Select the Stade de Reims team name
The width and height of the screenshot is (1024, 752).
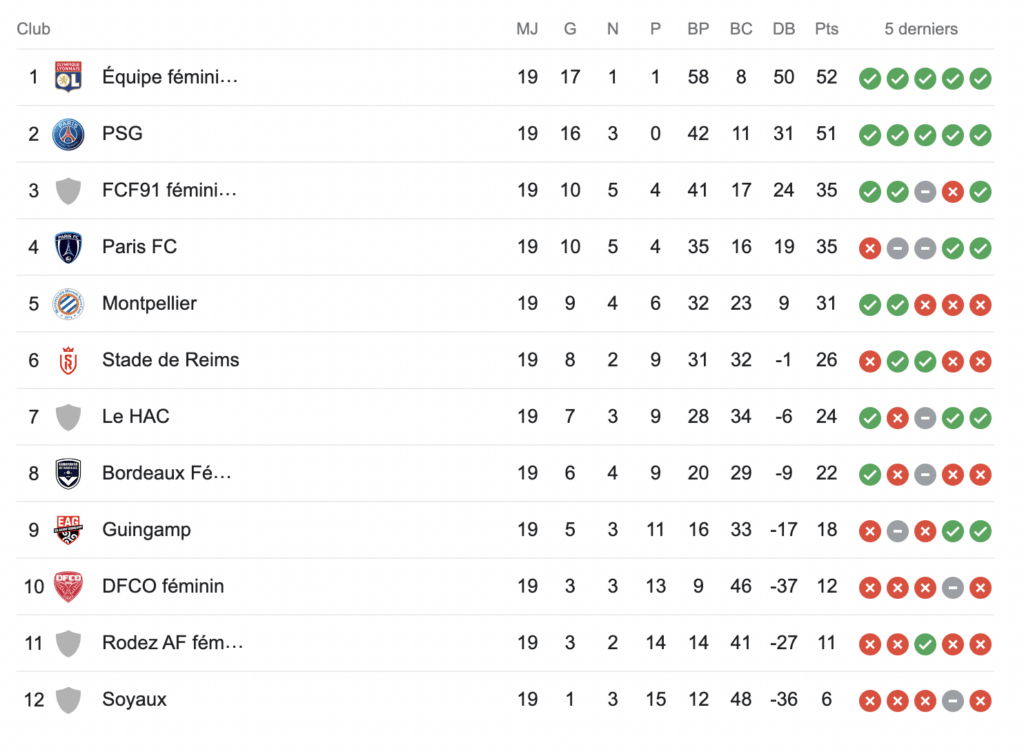[x=170, y=360]
